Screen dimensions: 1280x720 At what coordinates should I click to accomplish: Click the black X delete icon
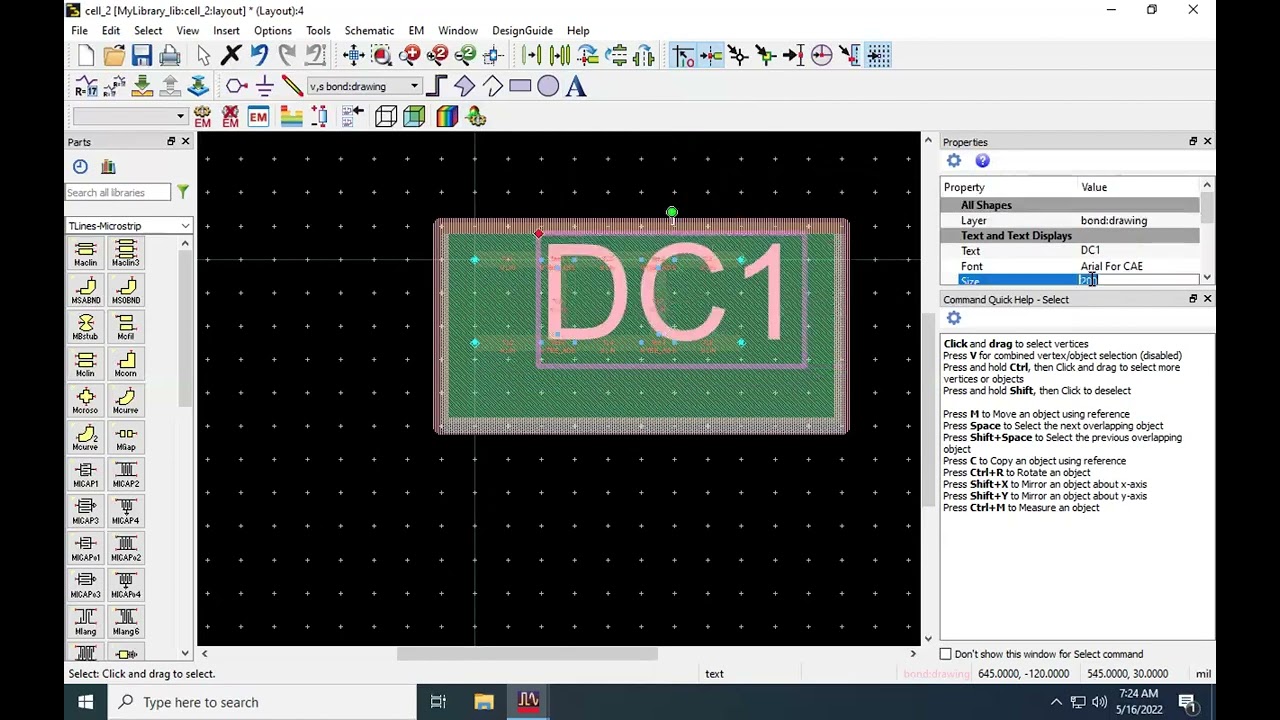pyautogui.click(x=231, y=56)
